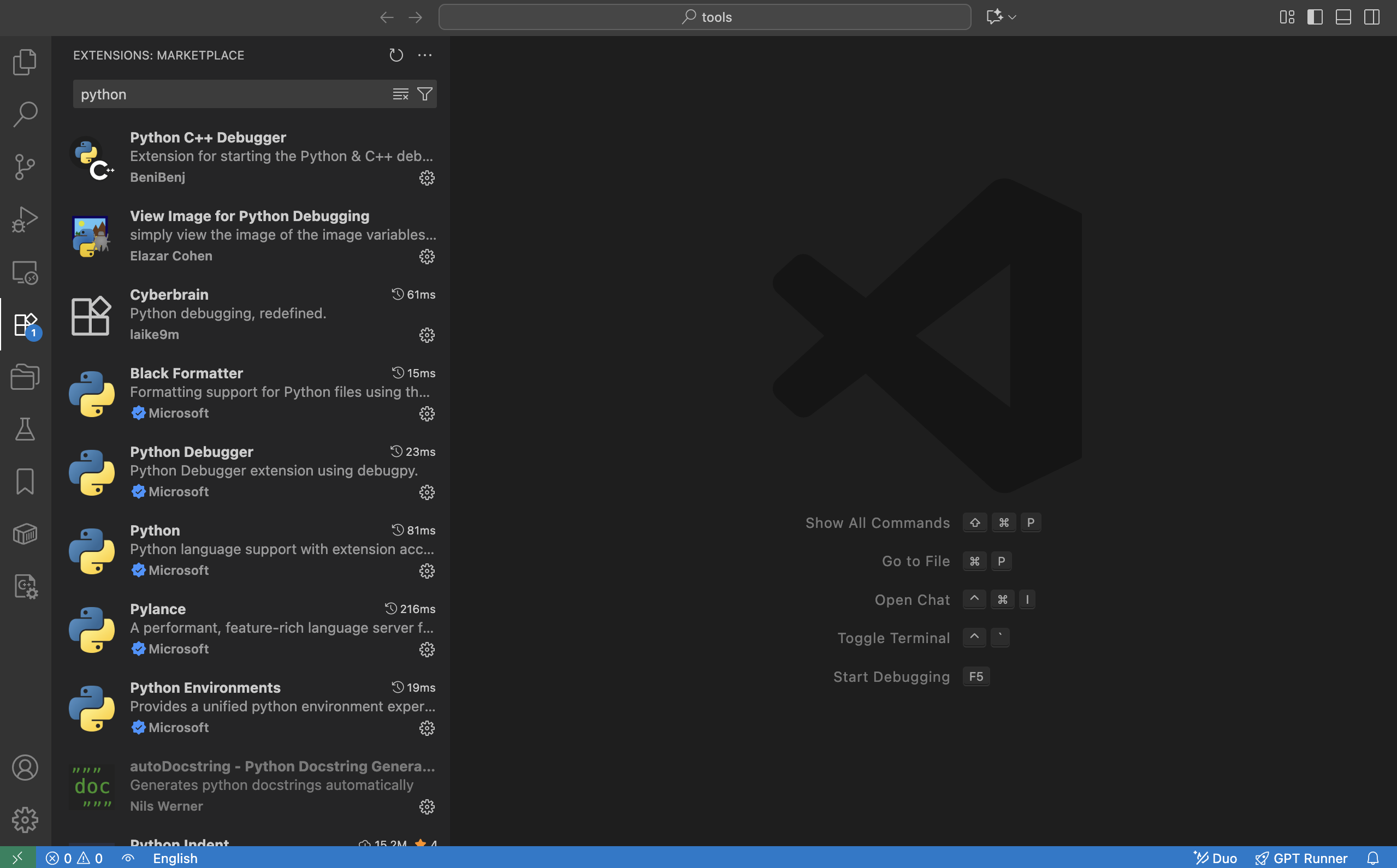Open the Testing flask view

tap(25, 429)
